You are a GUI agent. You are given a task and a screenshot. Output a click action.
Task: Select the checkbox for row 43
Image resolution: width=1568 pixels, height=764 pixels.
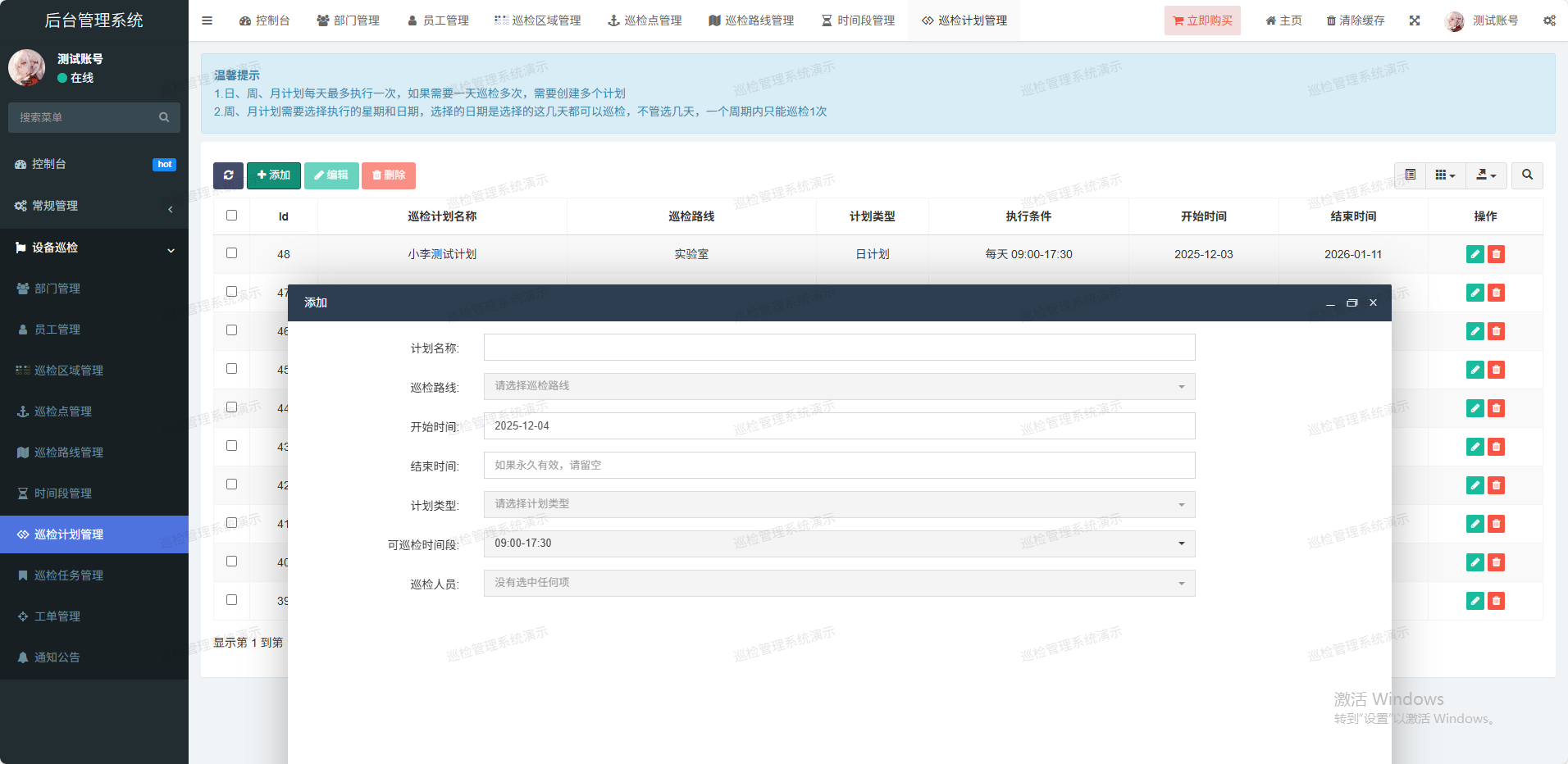(231, 446)
